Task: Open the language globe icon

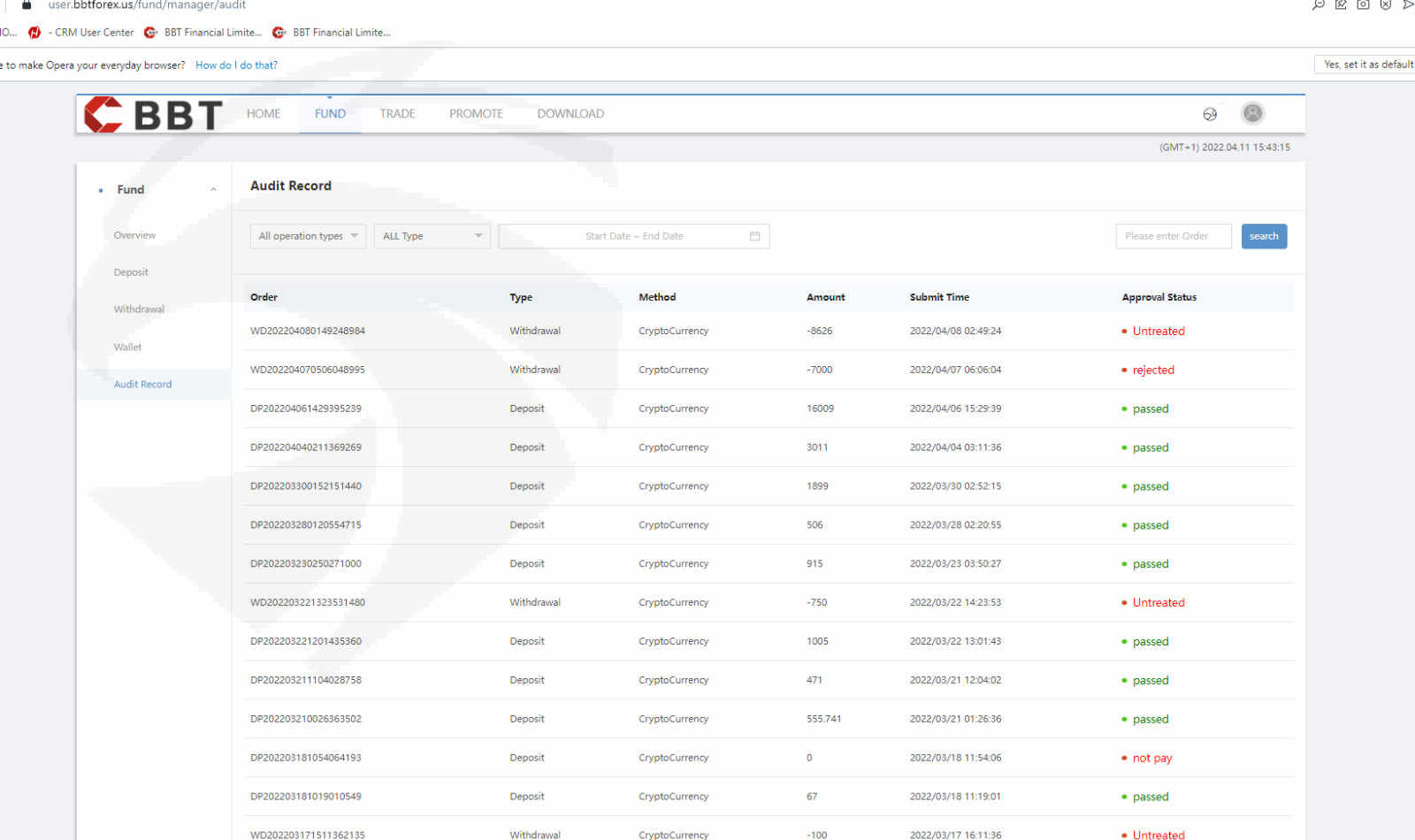Action: tap(1210, 114)
